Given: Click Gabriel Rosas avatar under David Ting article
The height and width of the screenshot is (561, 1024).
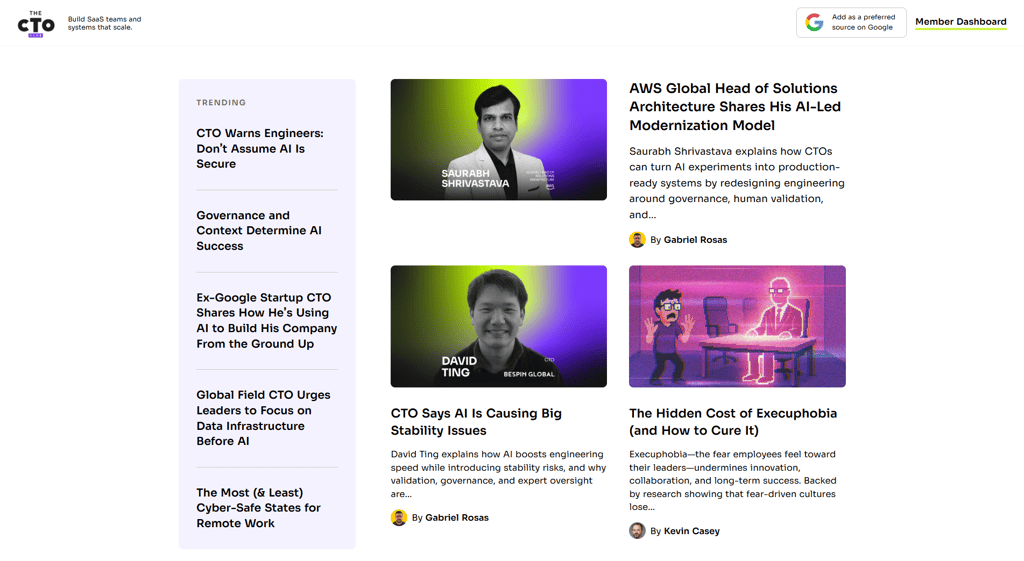Looking at the screenshot, I should pos(398,517).
